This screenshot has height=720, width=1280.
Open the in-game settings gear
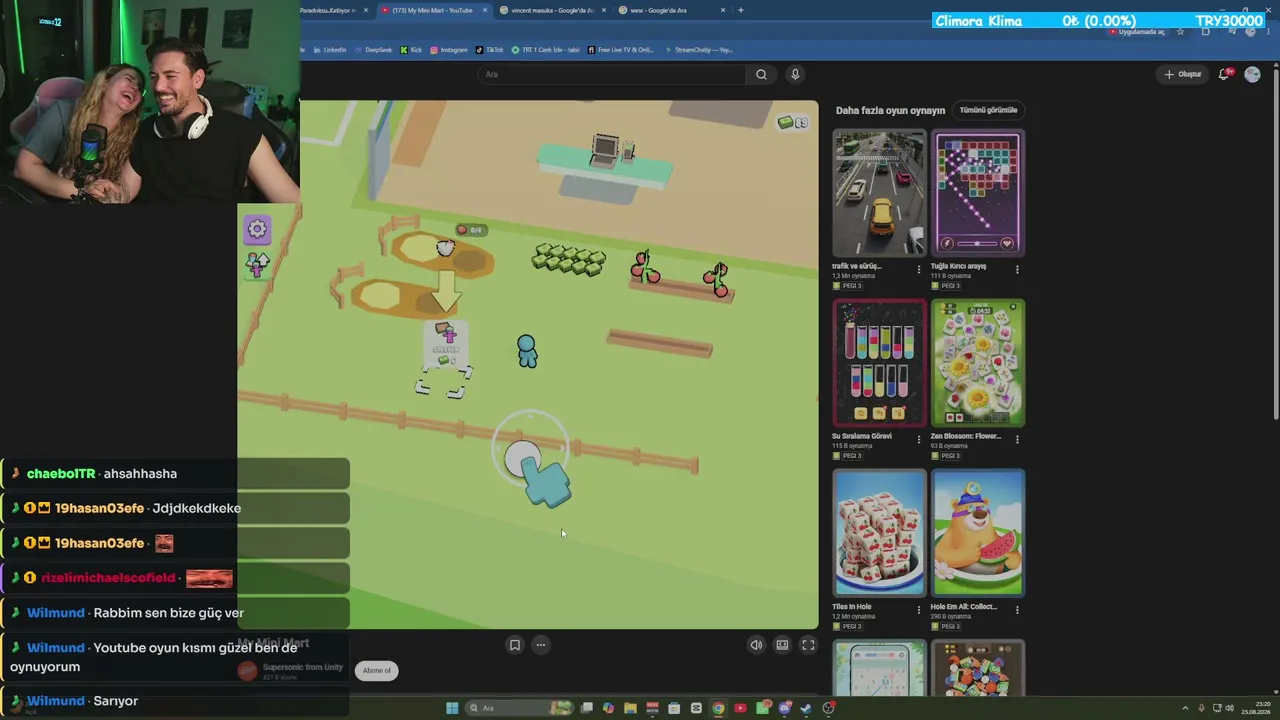click(257, 229)
